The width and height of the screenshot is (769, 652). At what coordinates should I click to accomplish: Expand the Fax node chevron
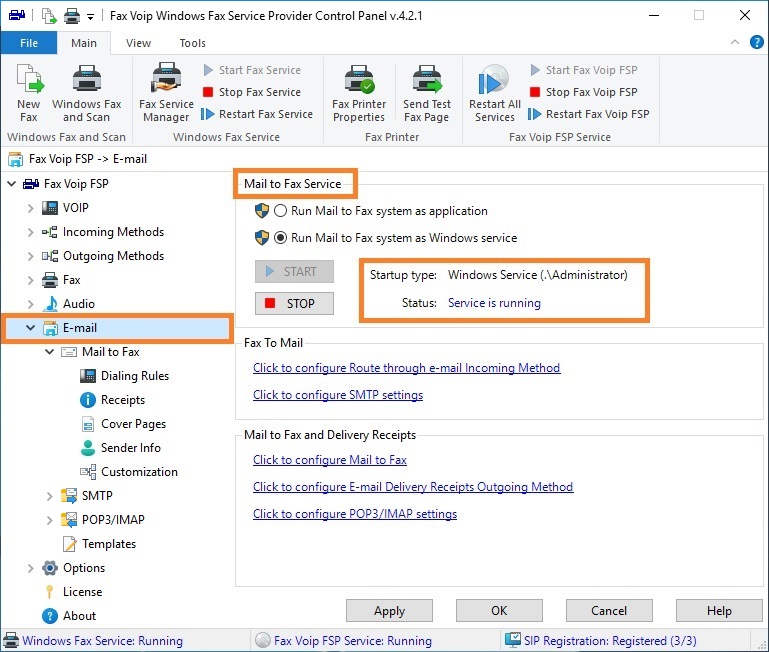click(x=30, y=280)
